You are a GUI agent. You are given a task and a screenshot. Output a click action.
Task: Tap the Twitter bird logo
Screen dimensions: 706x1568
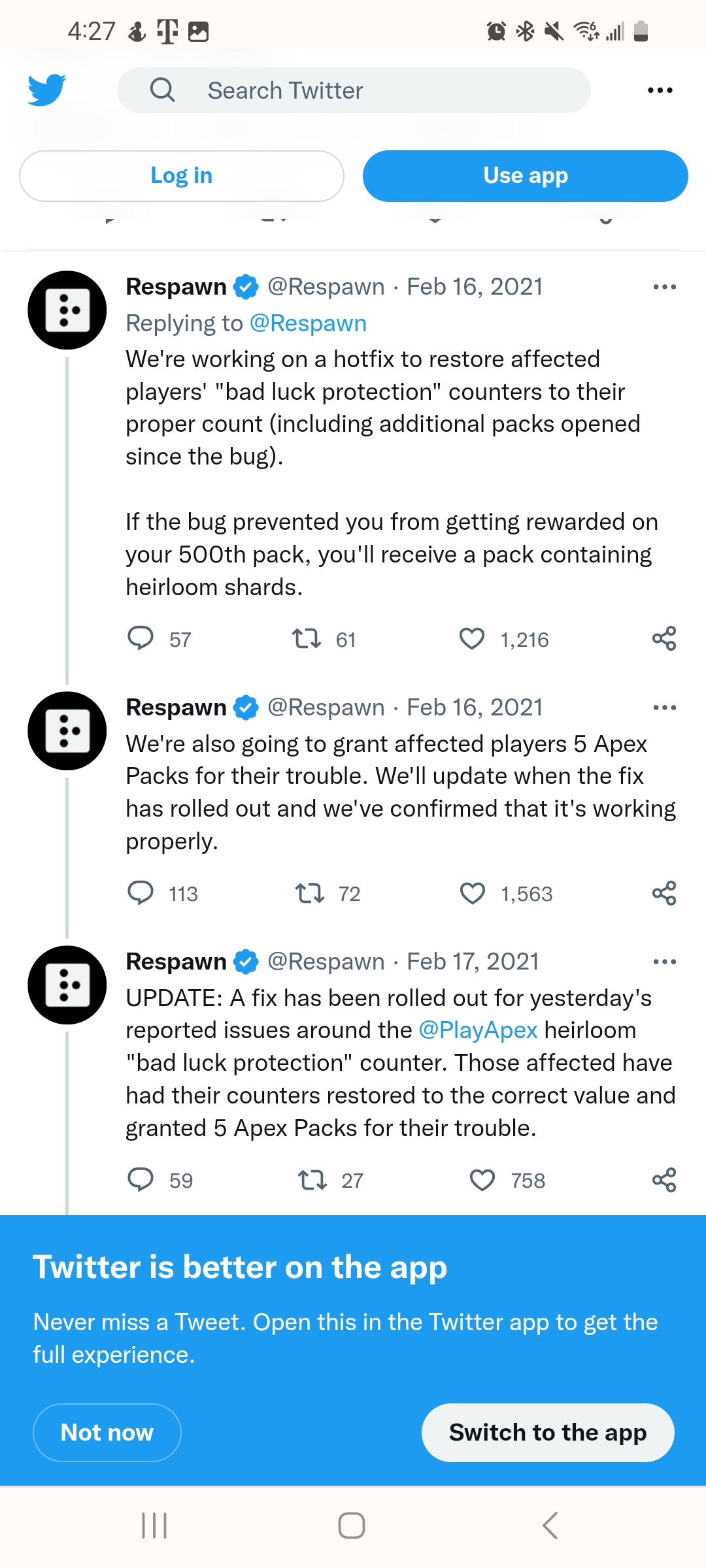pos(47,90)
